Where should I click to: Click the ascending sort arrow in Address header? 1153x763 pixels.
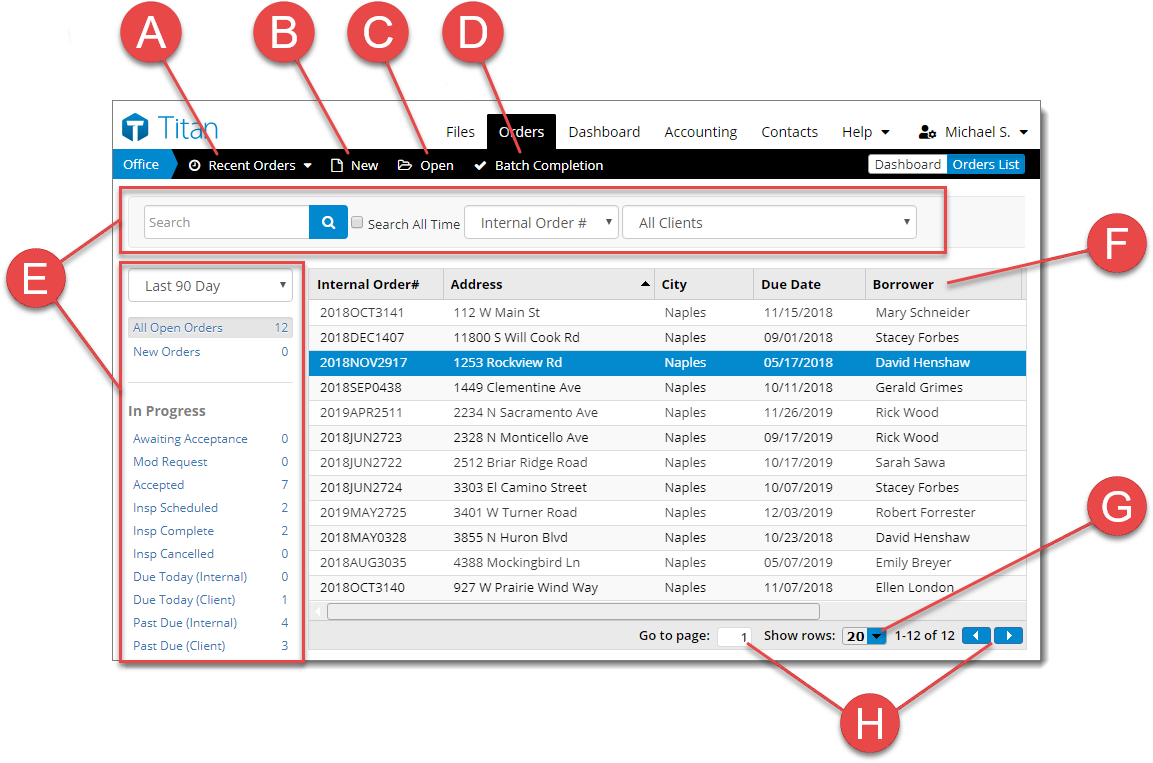[645, 284]
